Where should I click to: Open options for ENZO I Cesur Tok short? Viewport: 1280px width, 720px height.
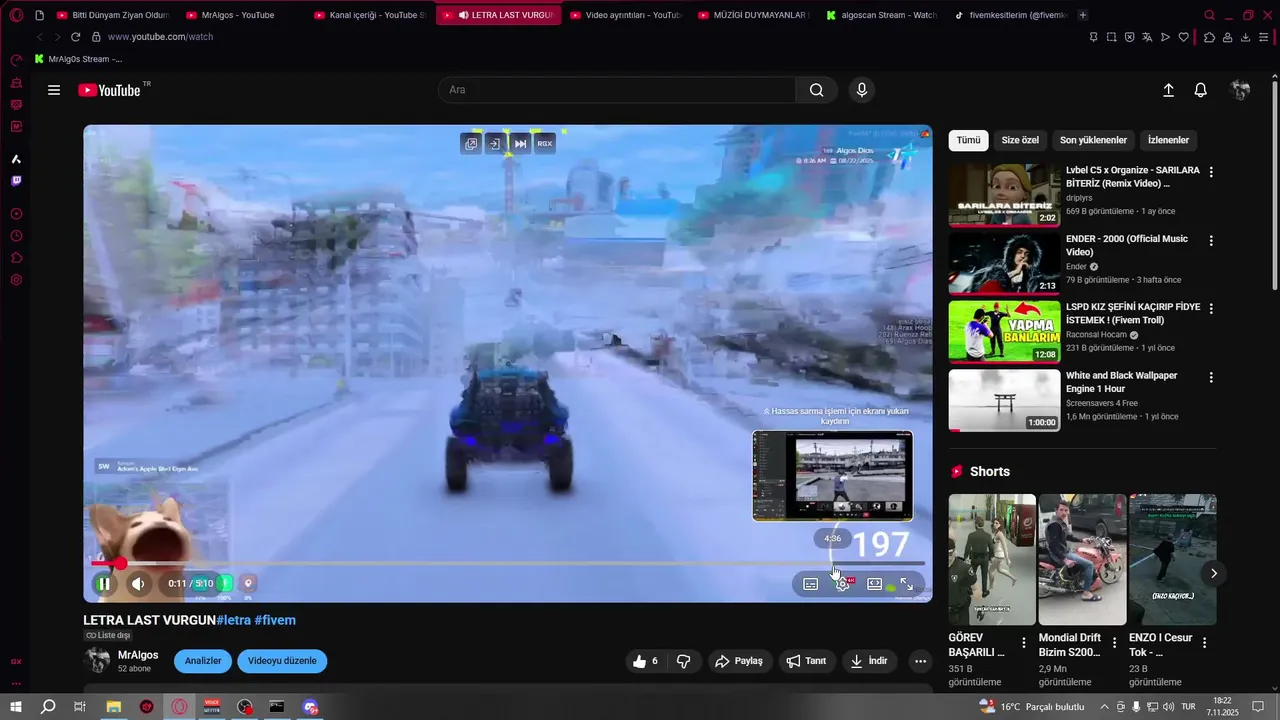click(1204, 643)
